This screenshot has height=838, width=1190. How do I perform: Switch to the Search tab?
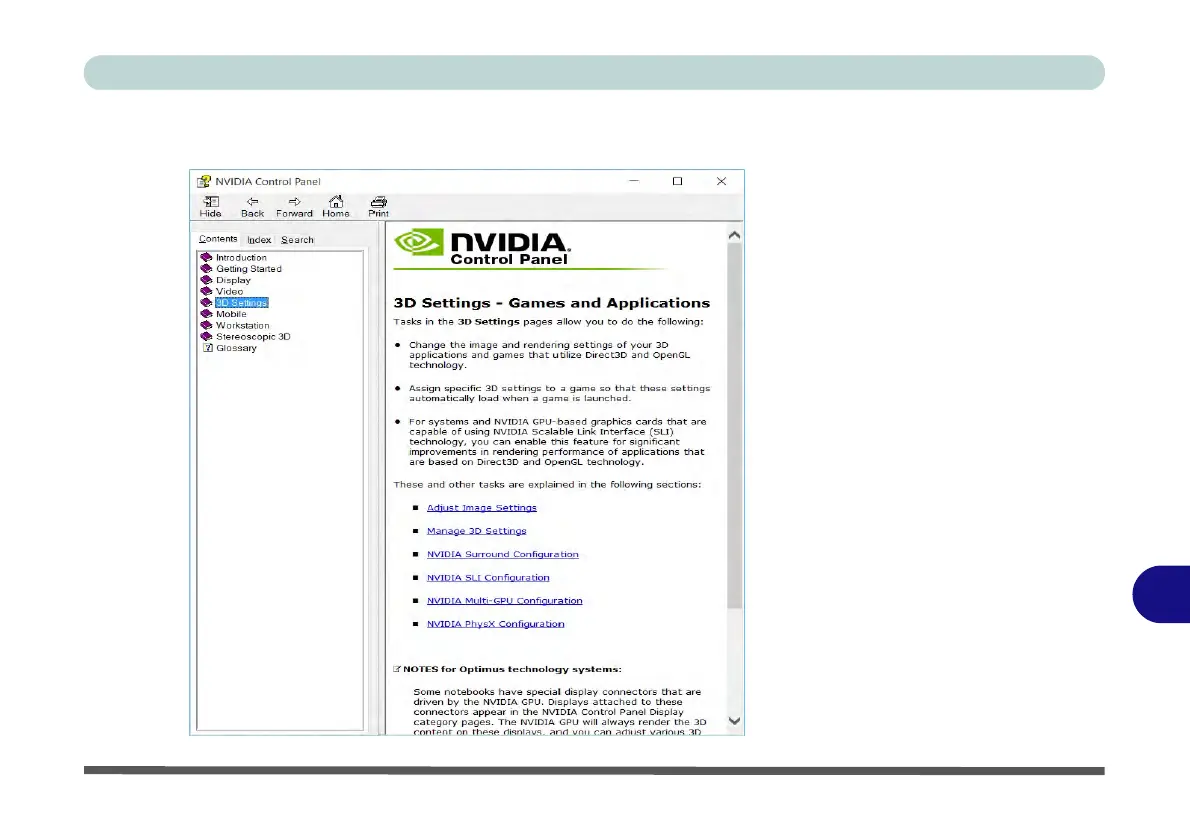tap(297, 240)
